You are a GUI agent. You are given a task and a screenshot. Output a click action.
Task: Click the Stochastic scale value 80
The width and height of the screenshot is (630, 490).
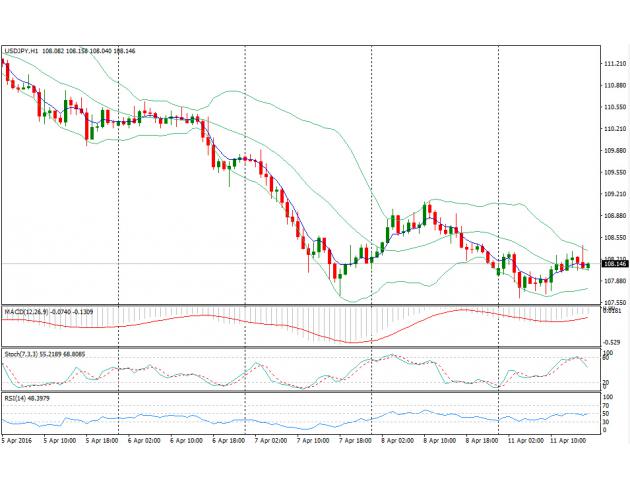[x=606, y=358]
